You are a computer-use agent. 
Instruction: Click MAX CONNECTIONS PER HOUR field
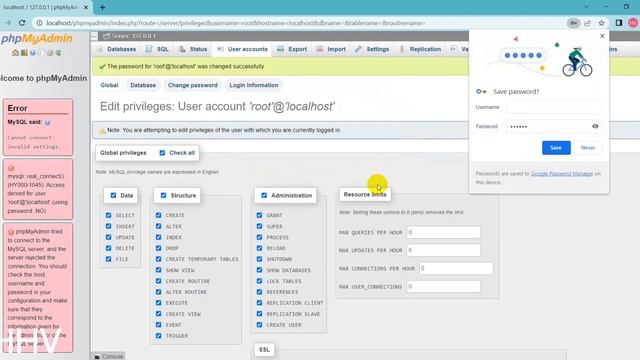pyautogui.click(x=456, y=269)
